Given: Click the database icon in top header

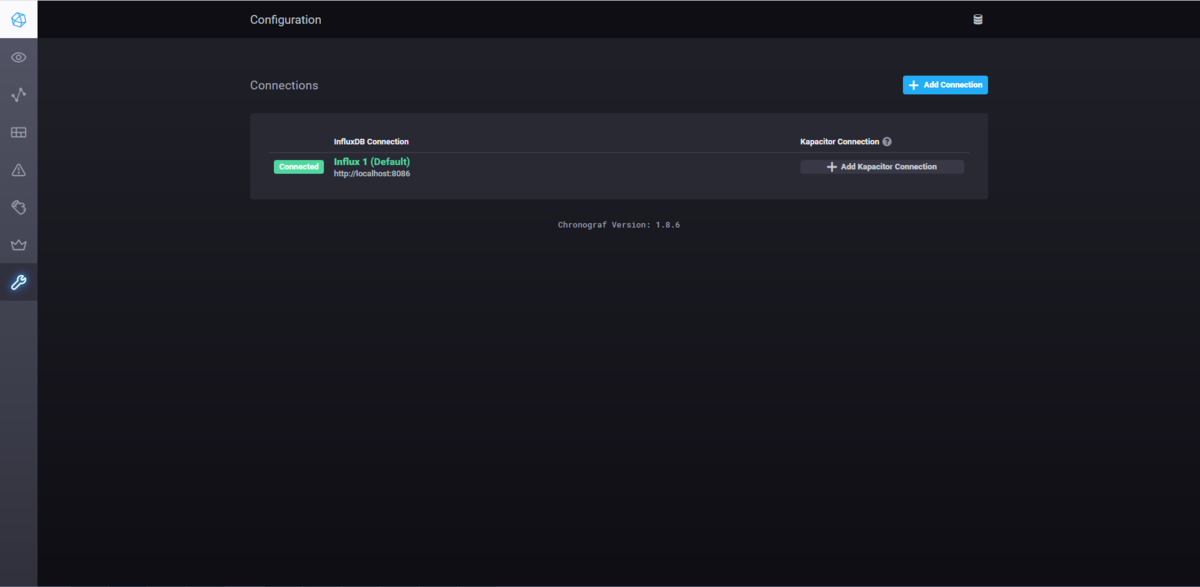Looking at the screenshot, I should [978, 19].
